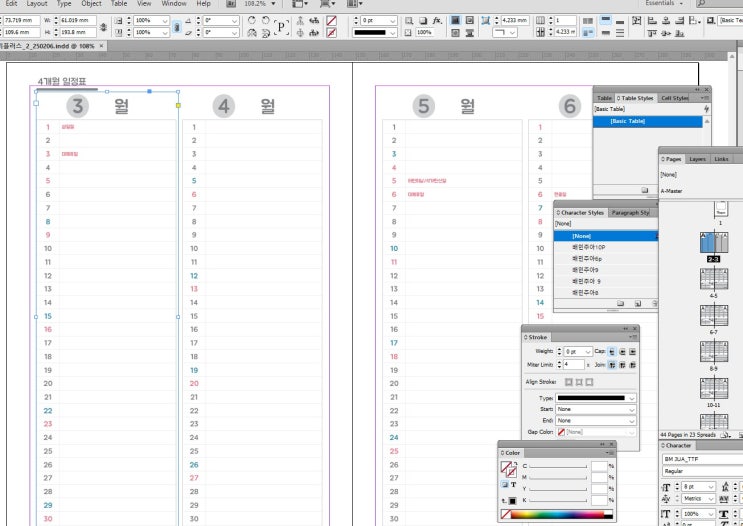743x526 pixels.
Task: Select [Basic Table] in Table Styles
Action: tap(647, 121)
